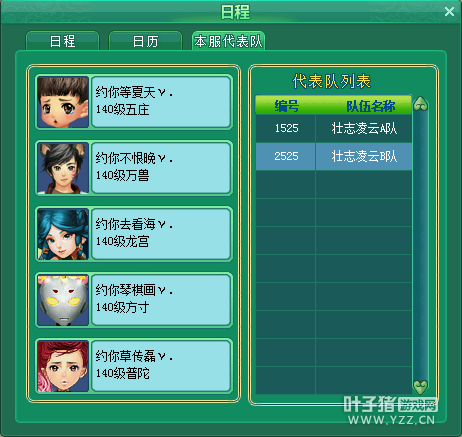The height and width of the screenshot is (437, 462).
Task: Click red-haired avatar of 约你草传磊
Action: coord(63,366)
